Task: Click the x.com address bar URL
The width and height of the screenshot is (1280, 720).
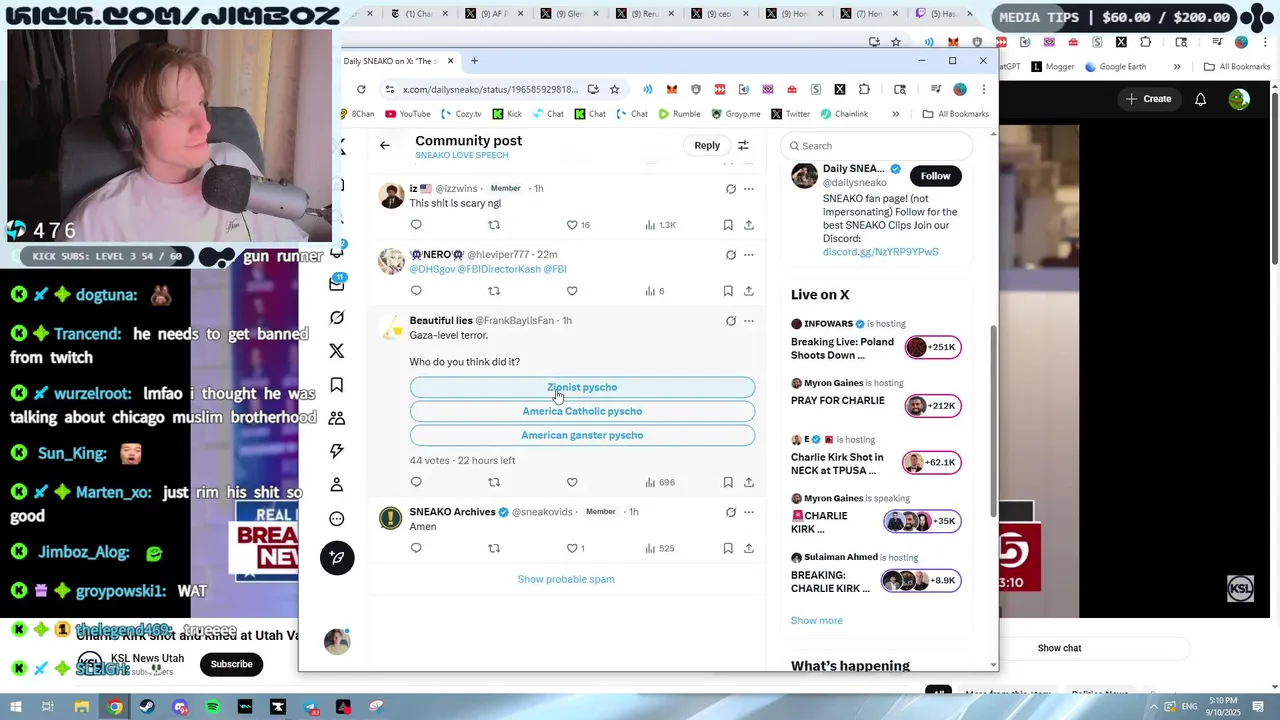Action: pyautogui.click(x=490, y=89)
